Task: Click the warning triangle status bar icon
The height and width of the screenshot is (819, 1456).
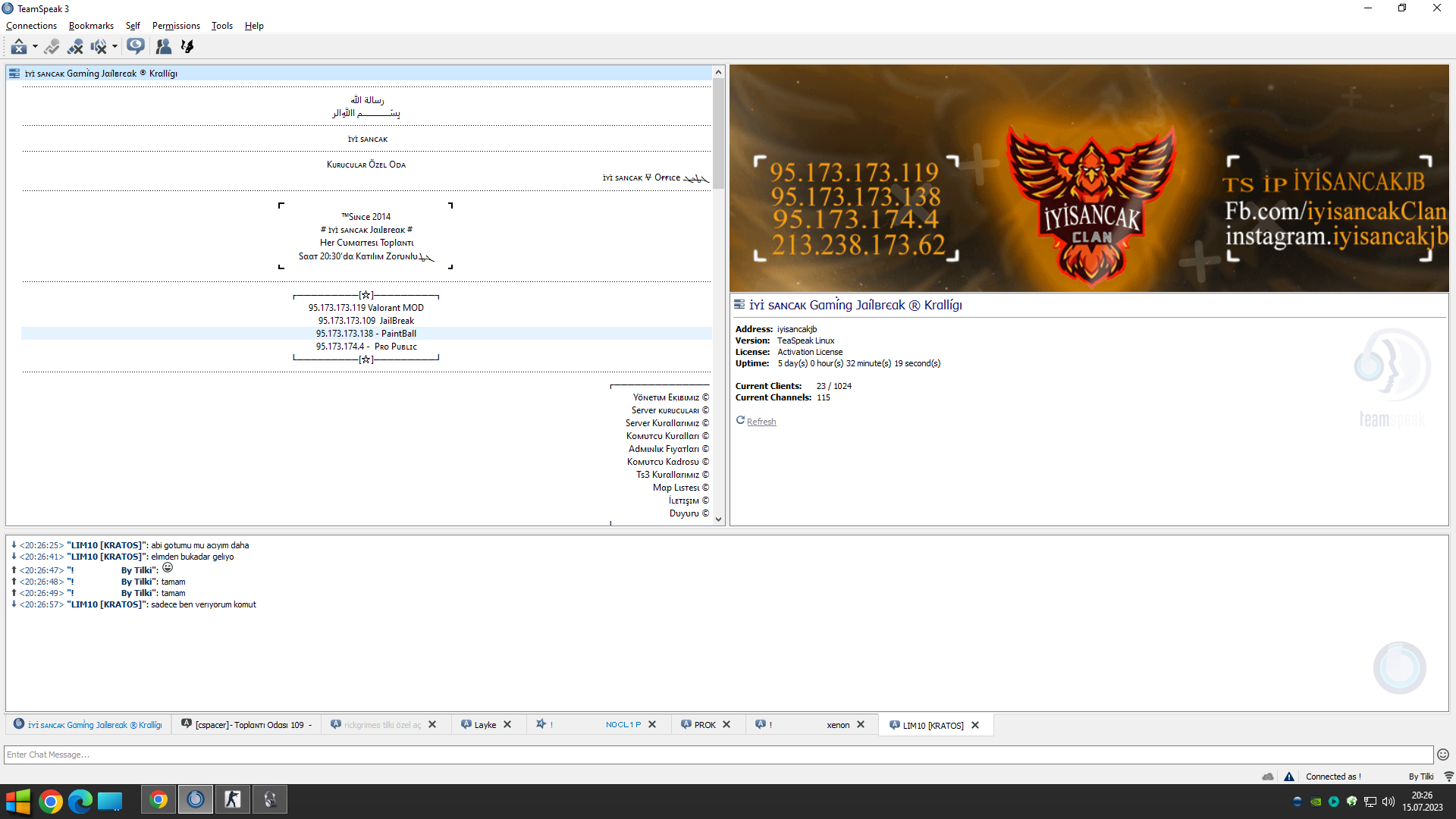Action: coord(1289,777)
